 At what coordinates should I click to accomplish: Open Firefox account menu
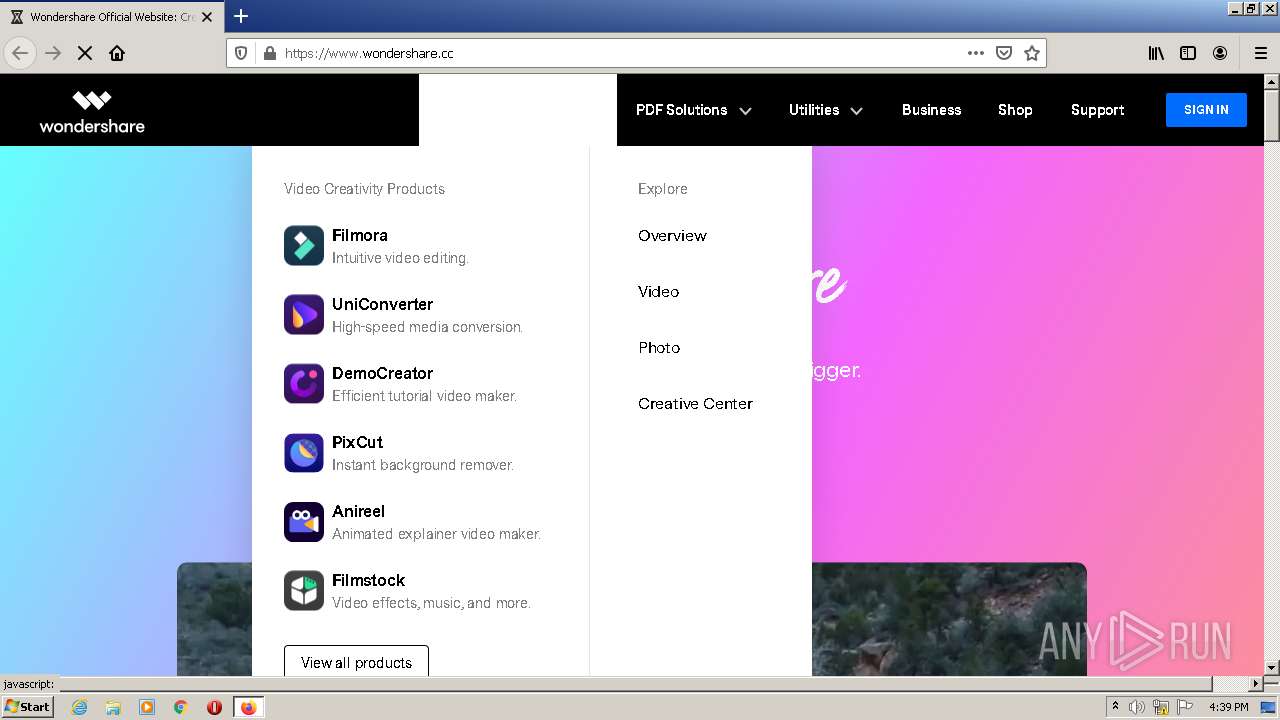[x=1220, y=53]
